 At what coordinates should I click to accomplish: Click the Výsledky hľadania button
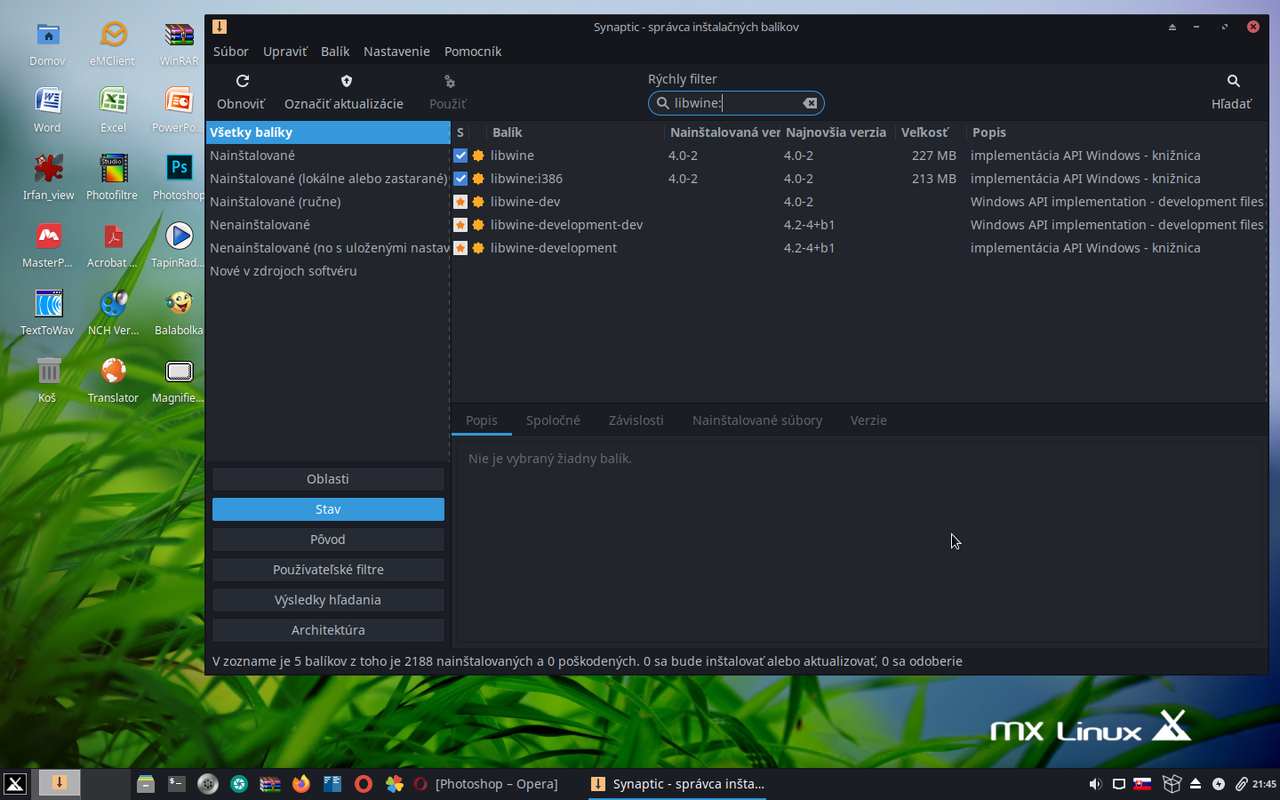[328, 600]
